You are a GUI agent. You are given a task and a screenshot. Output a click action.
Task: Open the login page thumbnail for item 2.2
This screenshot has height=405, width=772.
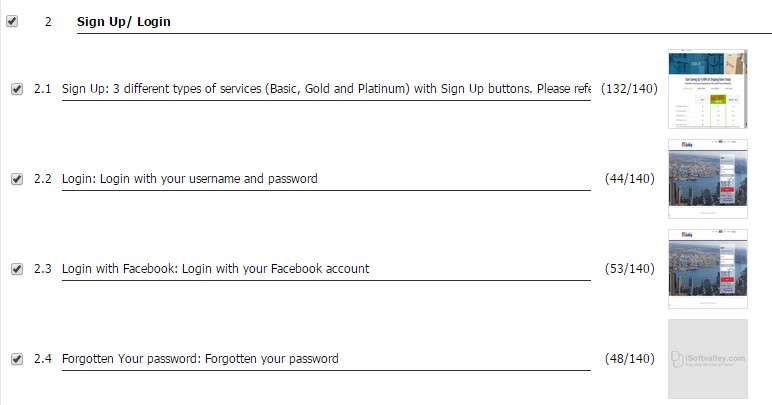click(x=708, y=179)
